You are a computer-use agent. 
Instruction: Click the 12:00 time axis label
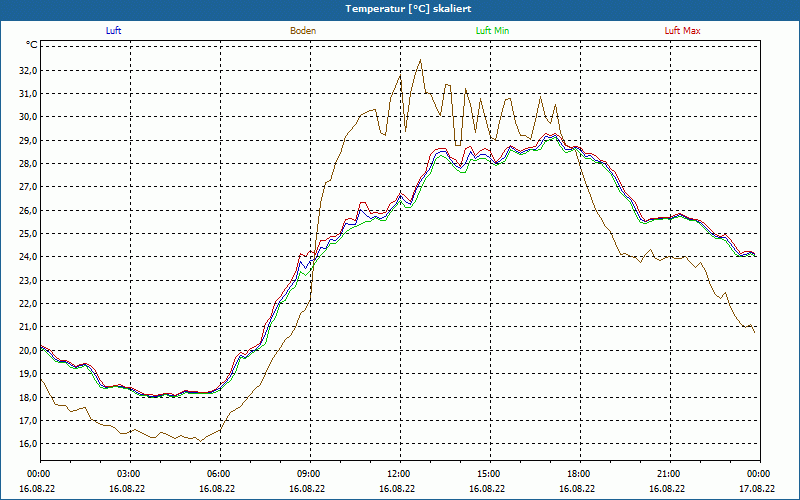(401, 474)
